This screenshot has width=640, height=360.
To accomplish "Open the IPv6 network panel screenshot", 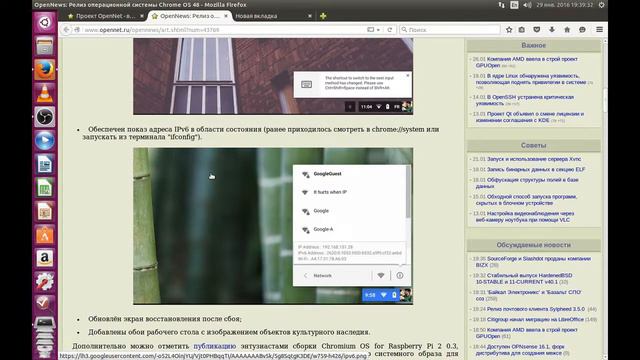I will (x=273, y=226).
